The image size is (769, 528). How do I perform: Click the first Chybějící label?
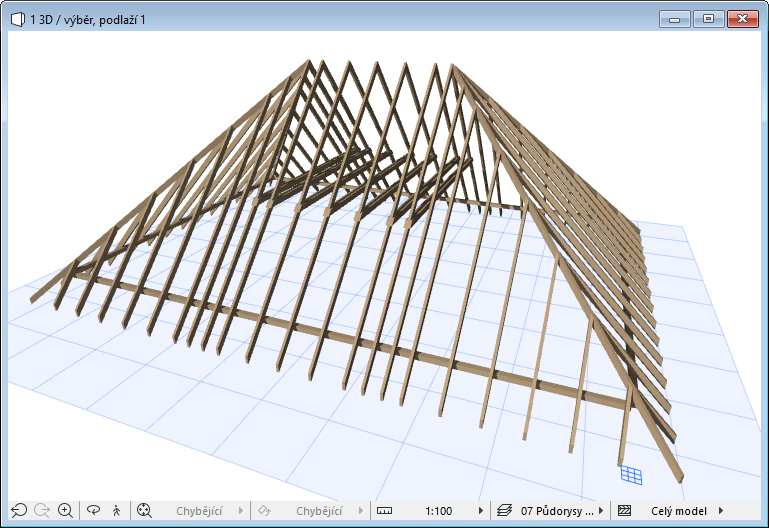click(199, 511)
